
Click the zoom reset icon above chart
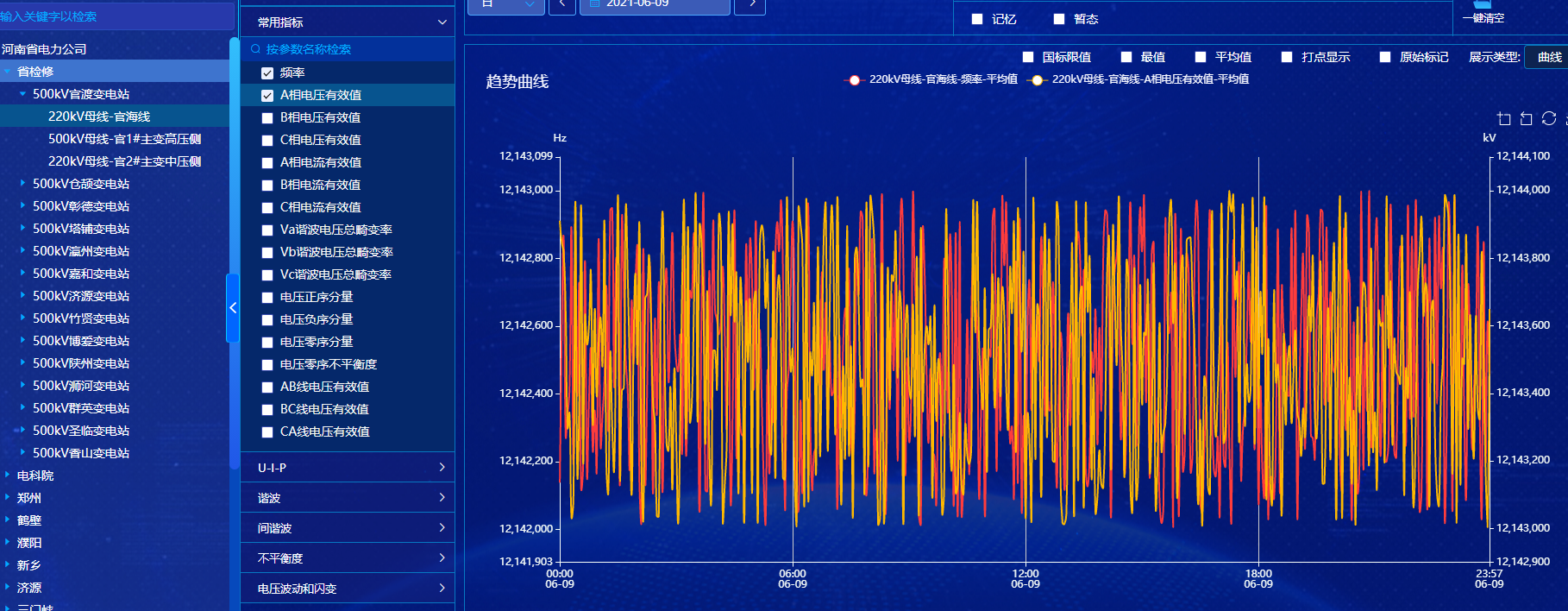tap(1526, 119)
